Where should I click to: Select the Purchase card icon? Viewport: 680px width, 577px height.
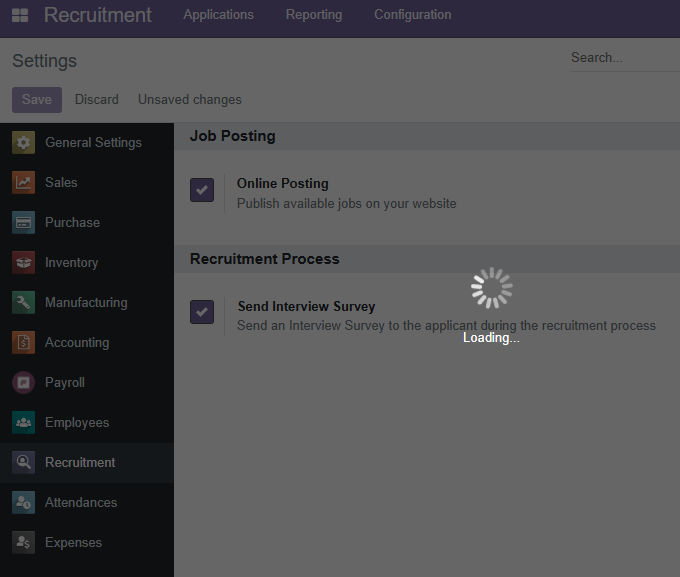point(23,223)
